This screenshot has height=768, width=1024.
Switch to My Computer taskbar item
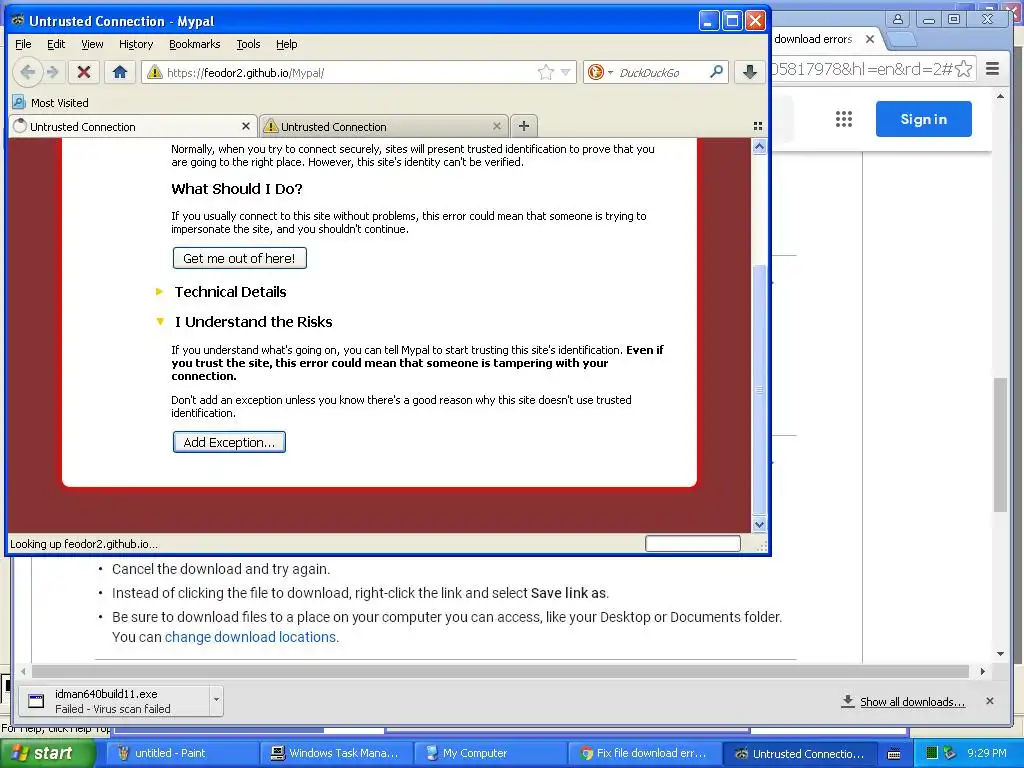[x=490, y=753]
